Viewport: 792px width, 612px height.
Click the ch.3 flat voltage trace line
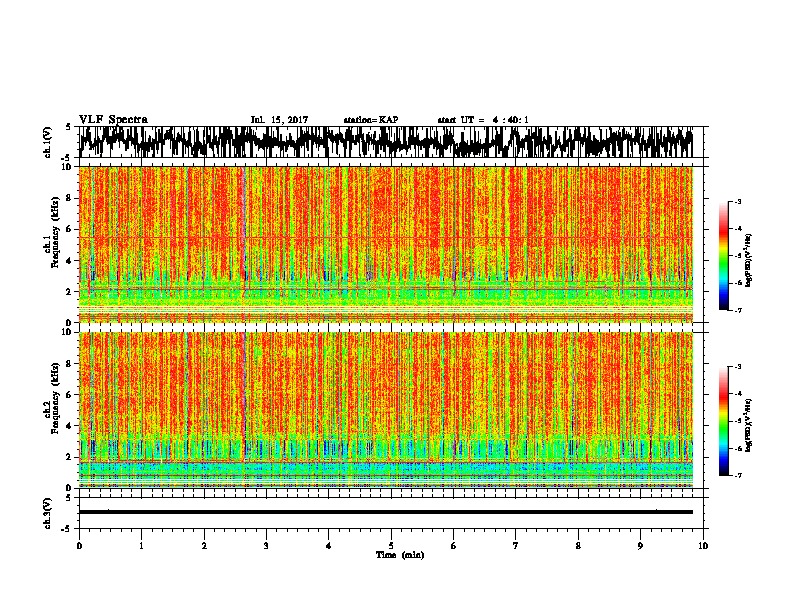pos(385,512)
